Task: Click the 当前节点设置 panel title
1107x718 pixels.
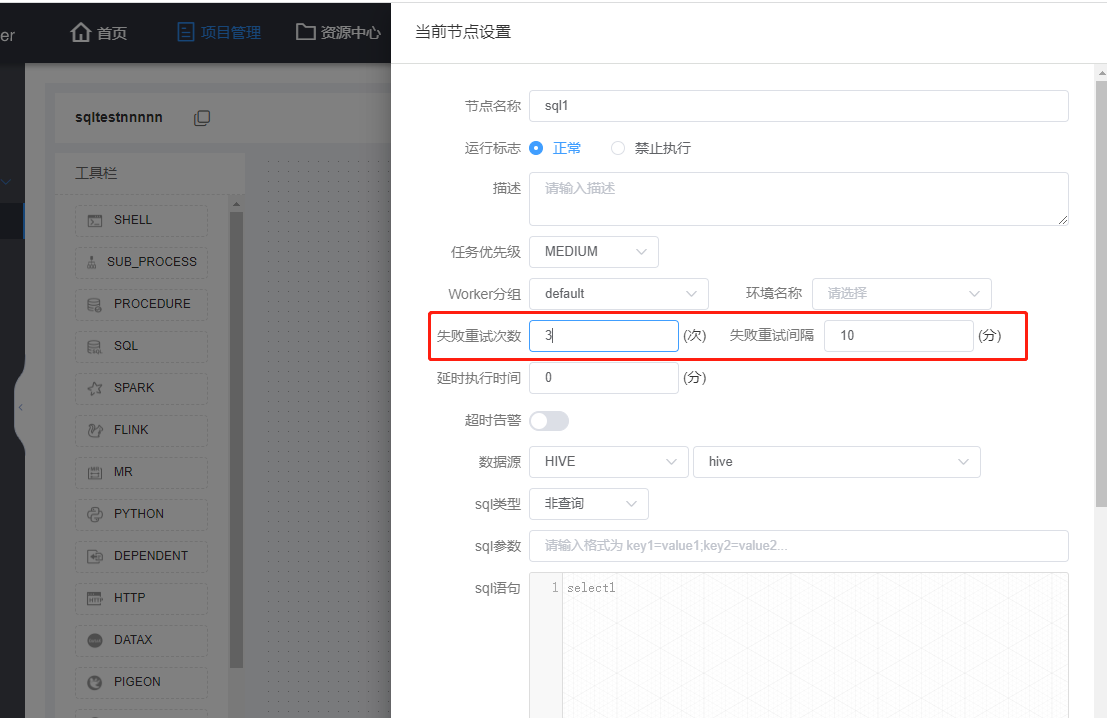Action: pyautogui.click(x=462, y=32)
